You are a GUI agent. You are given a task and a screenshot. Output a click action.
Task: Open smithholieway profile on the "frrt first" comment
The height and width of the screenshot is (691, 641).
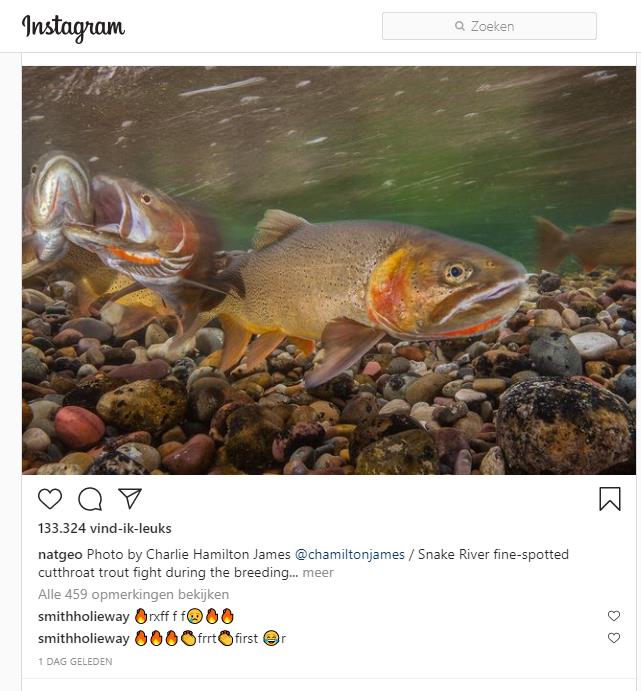83,638
